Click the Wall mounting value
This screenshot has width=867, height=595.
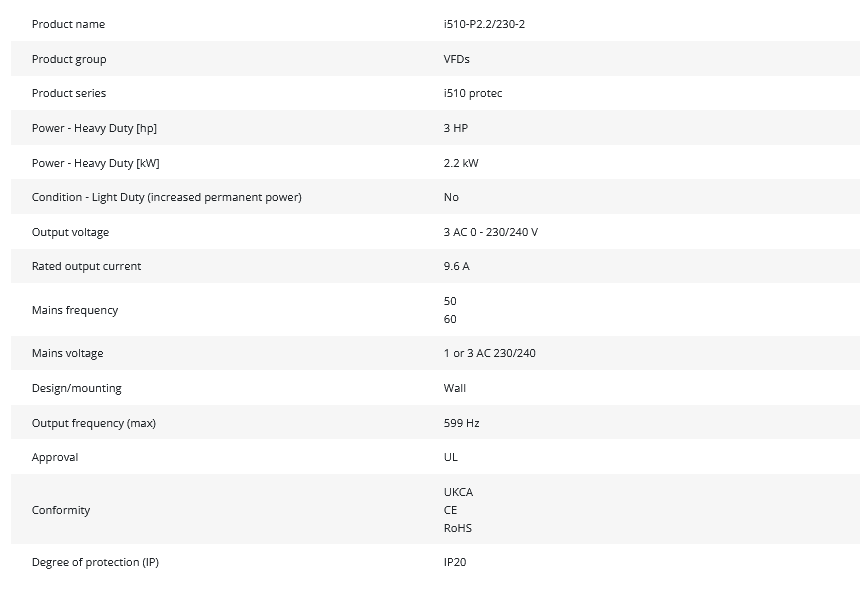coord(455,388)
